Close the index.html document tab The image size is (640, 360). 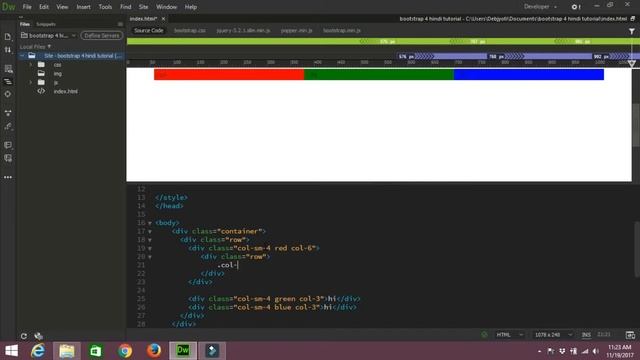(x=163, y=19)
